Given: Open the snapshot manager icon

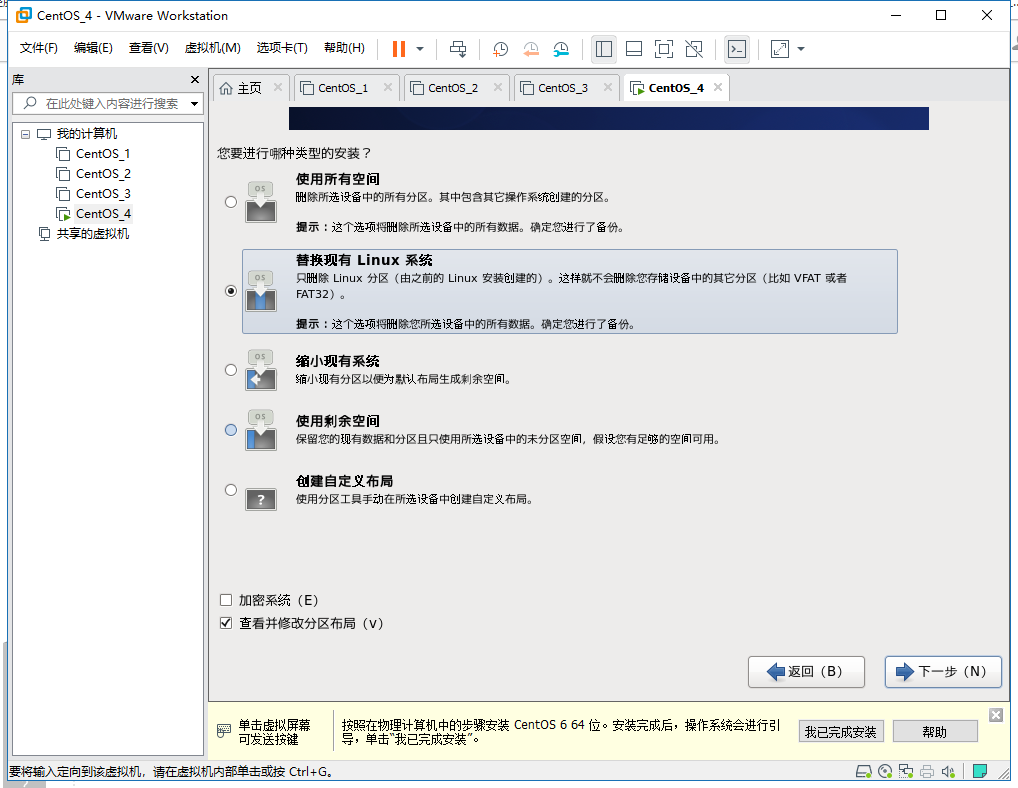Looking at the screenshot, I should coord(561,49).
